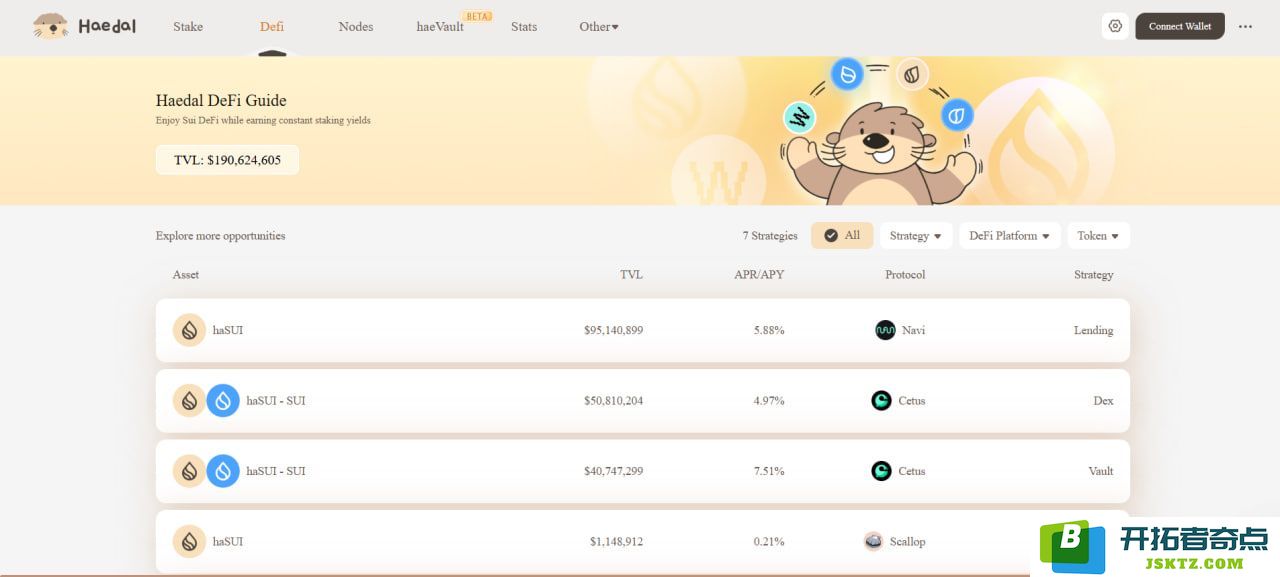Click the 4.97% APR value
1280x577 pixels.
point(769,401)
